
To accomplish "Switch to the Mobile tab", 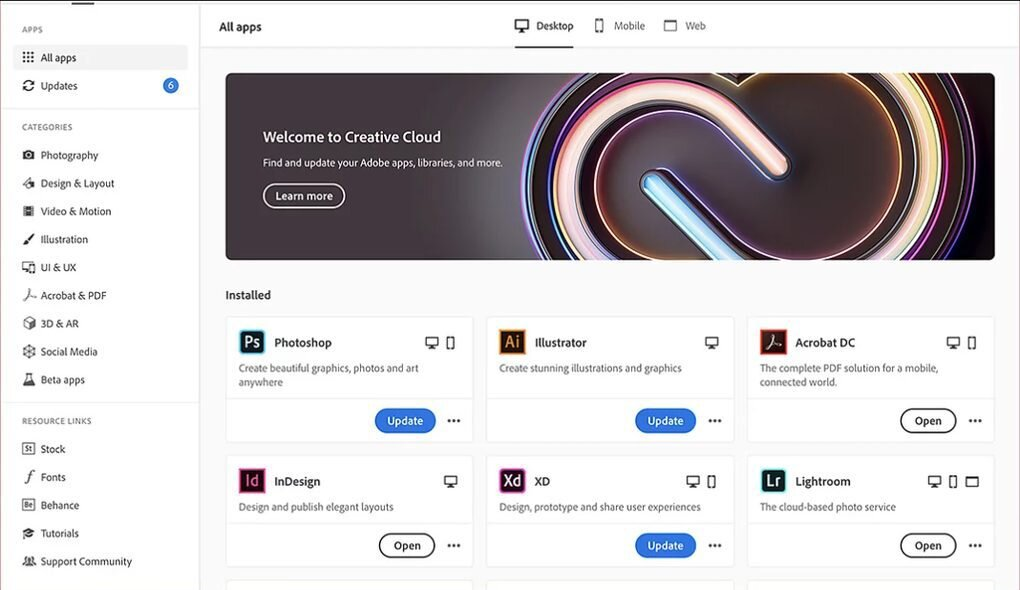I will 618,25.
